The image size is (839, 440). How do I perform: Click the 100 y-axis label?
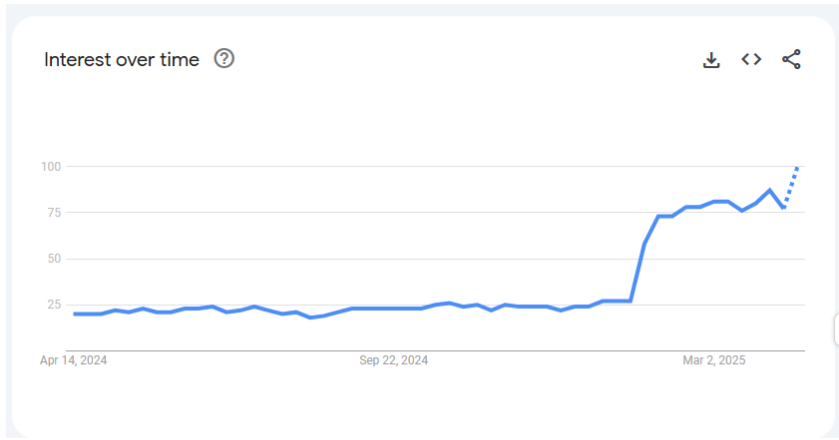click(50, 166)
